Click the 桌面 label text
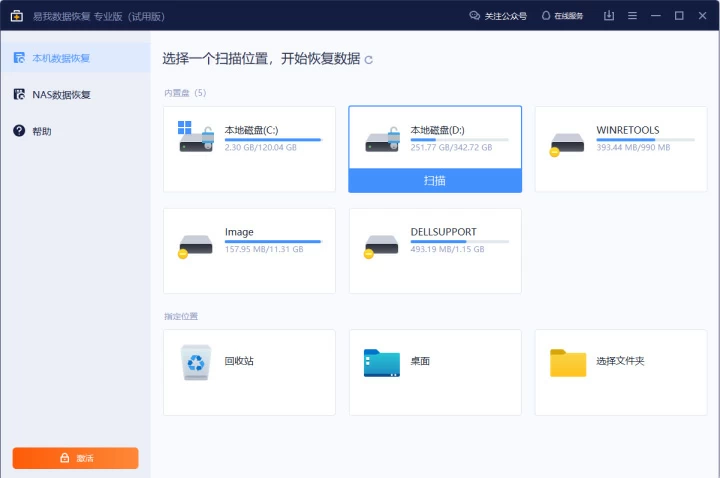 point(420,361)
